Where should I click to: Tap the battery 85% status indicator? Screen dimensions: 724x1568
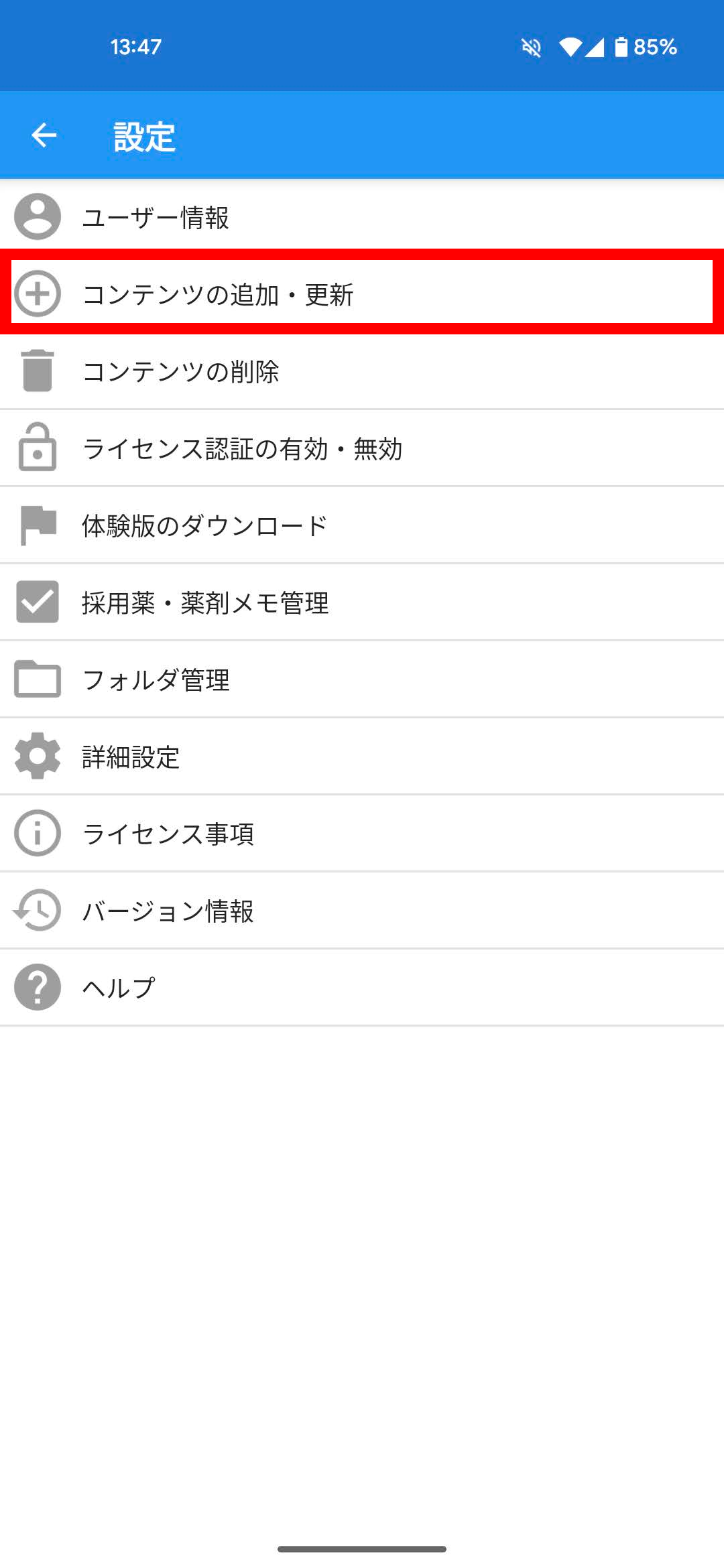[x=646, y=47]
